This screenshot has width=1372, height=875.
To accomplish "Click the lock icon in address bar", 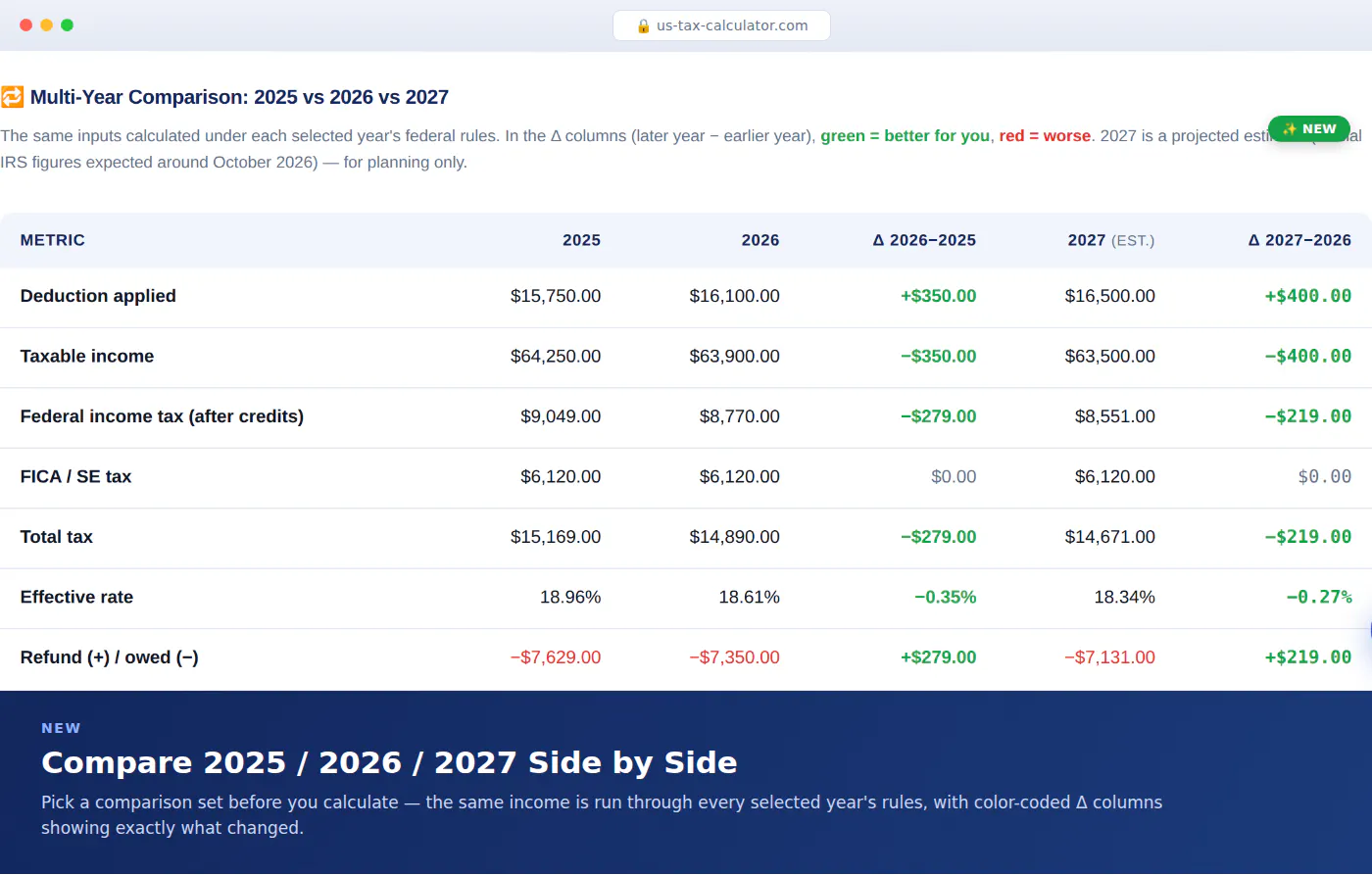I will (643, 25).
